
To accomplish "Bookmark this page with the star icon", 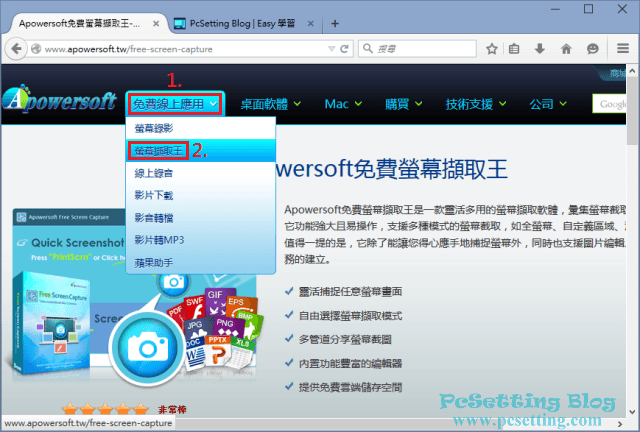I will point(492,47).
